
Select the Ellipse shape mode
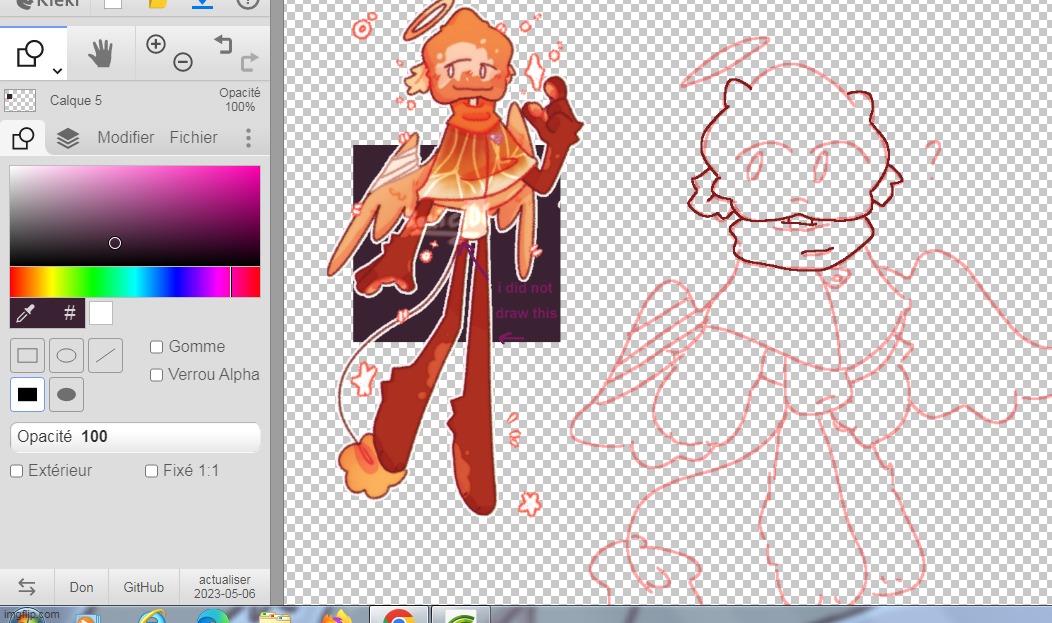(x=66, y=355)
